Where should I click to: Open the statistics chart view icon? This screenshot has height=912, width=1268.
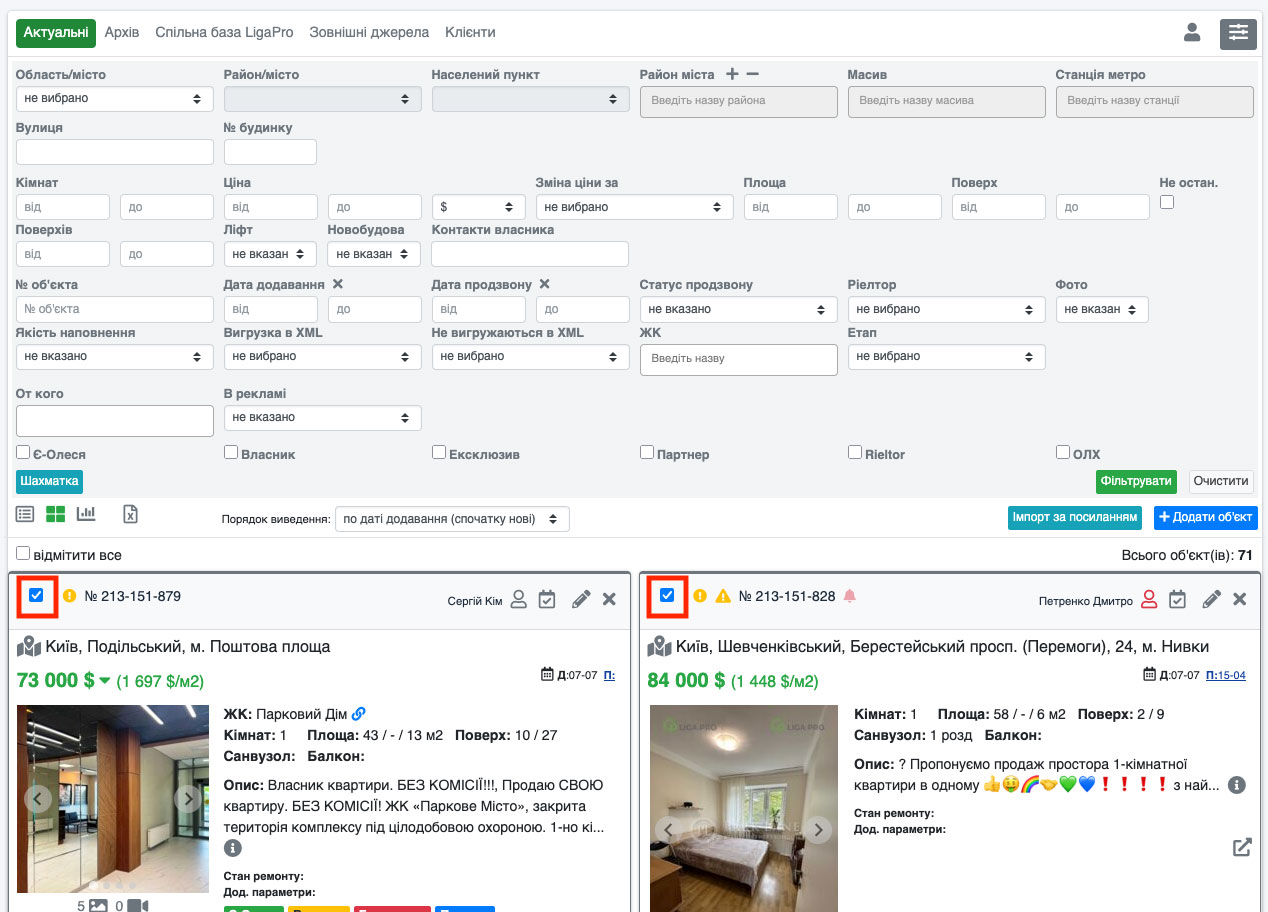click(x=86, y=514)
